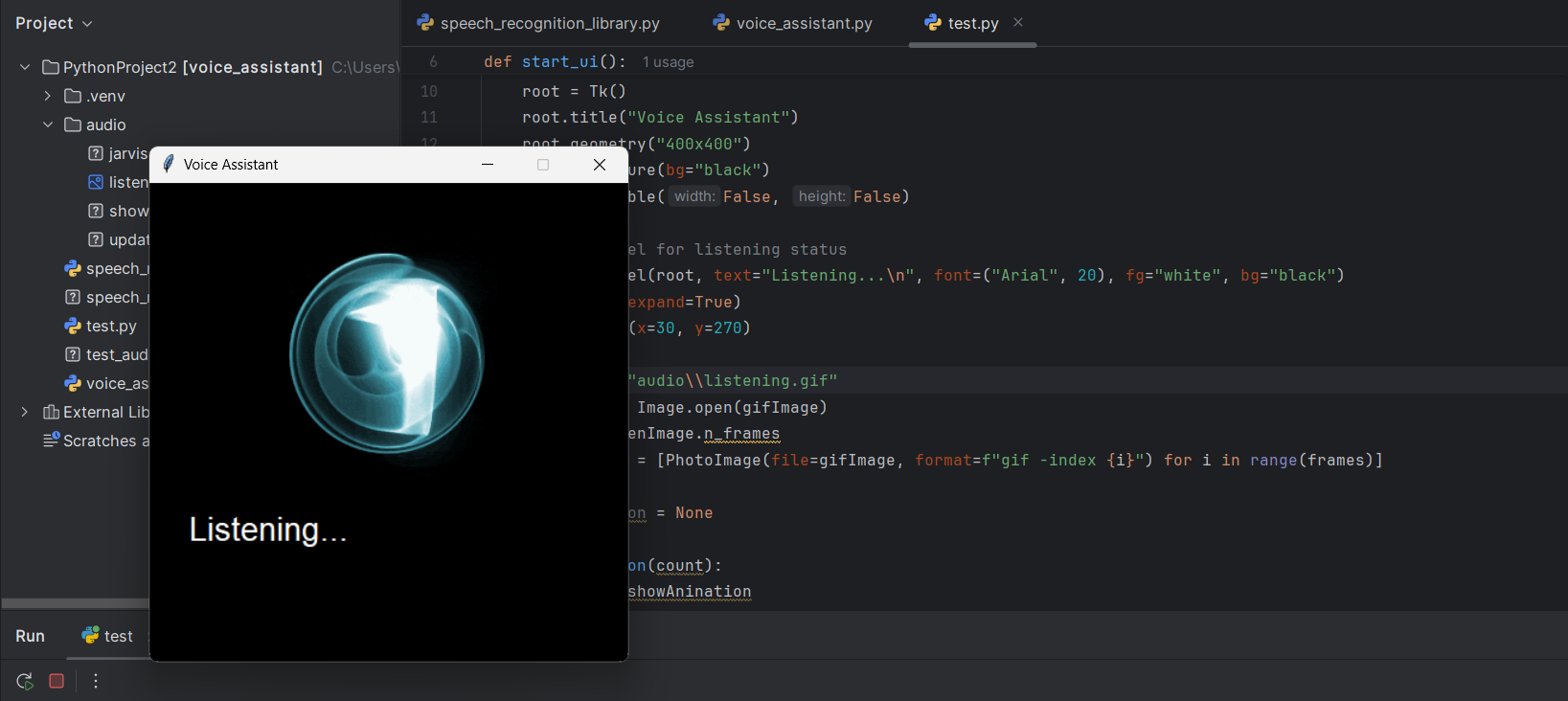The image size is (1568, 701).
Task: Click the file icon next to updat
Action: click(x=96, y=239)
